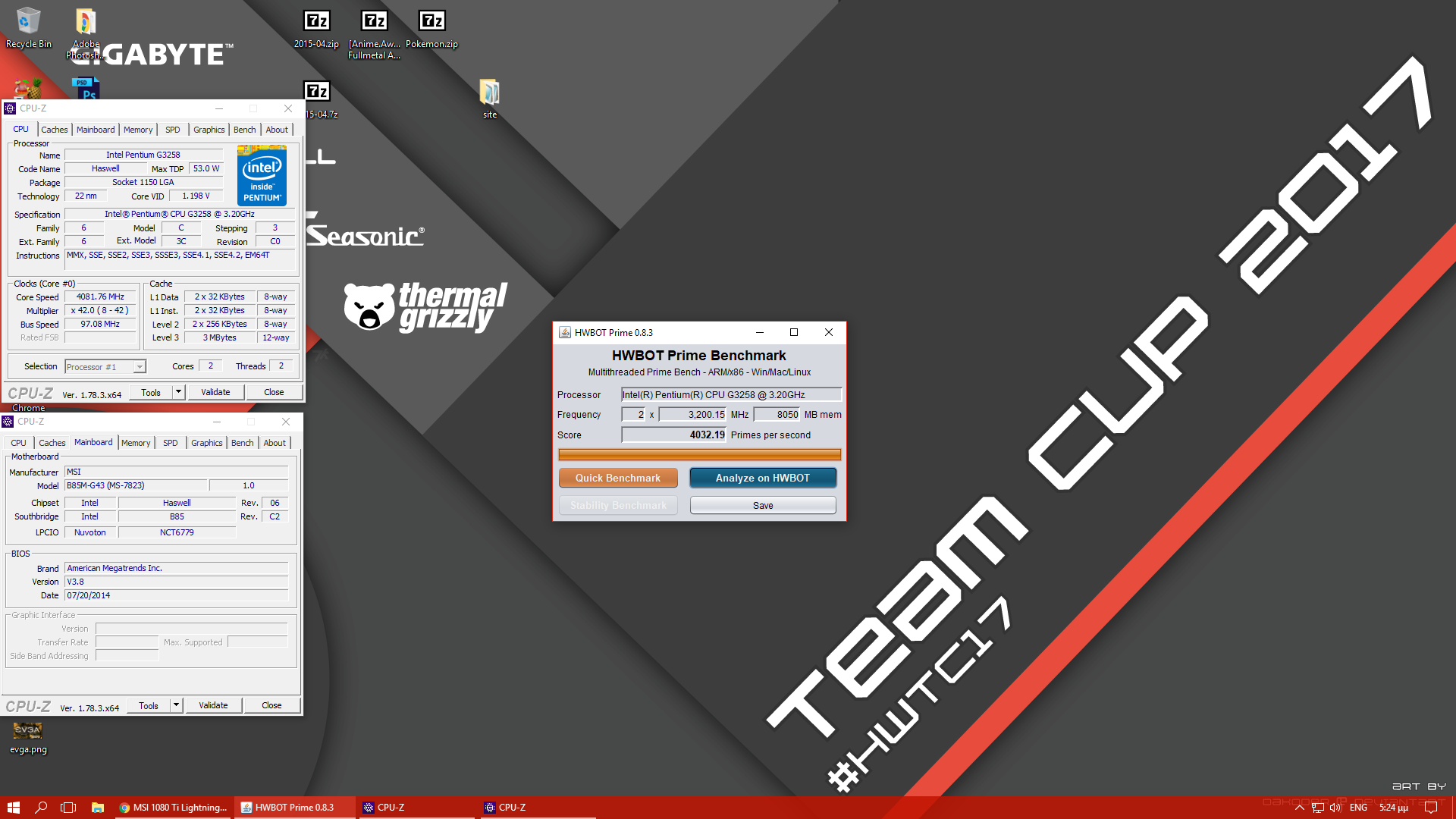The width and height of the screenshot is (1456, 819).
Task: Switch to Bench tab in bottom CPU-Z
Action: (x=242, y=443)
